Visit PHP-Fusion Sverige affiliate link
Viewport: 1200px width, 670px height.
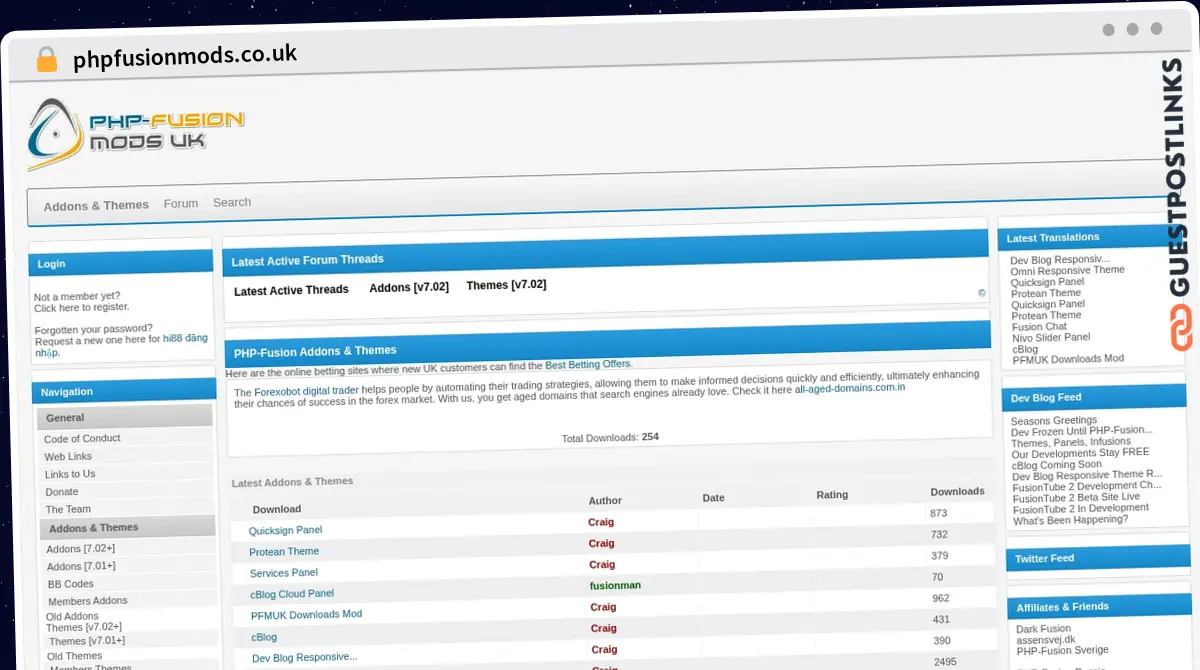[x=1063, y=650]
